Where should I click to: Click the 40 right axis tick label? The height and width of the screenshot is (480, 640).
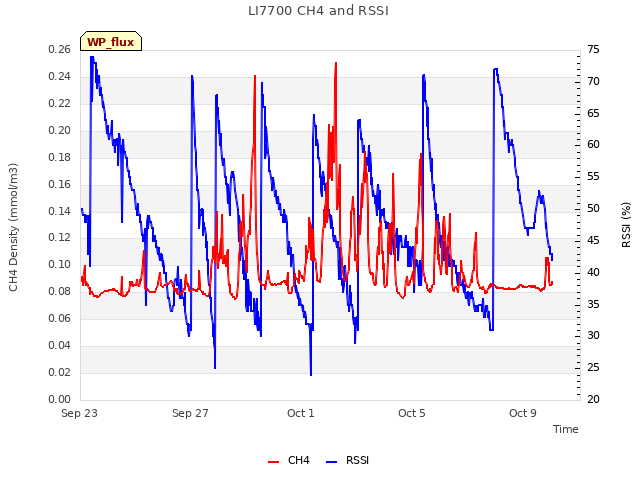coord(593,272)
